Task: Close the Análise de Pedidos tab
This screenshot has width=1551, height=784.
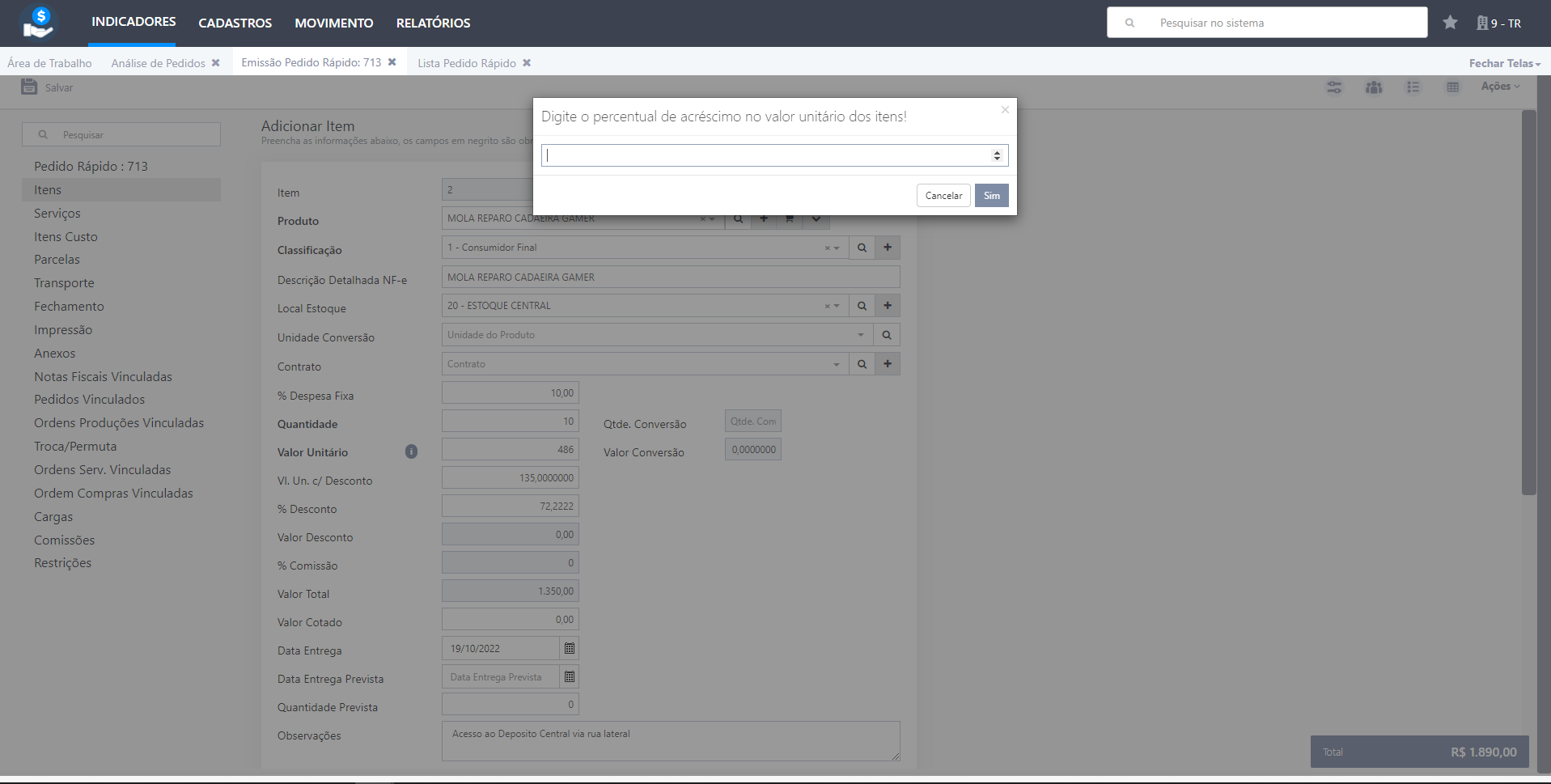Action: [x=216, y=63]
